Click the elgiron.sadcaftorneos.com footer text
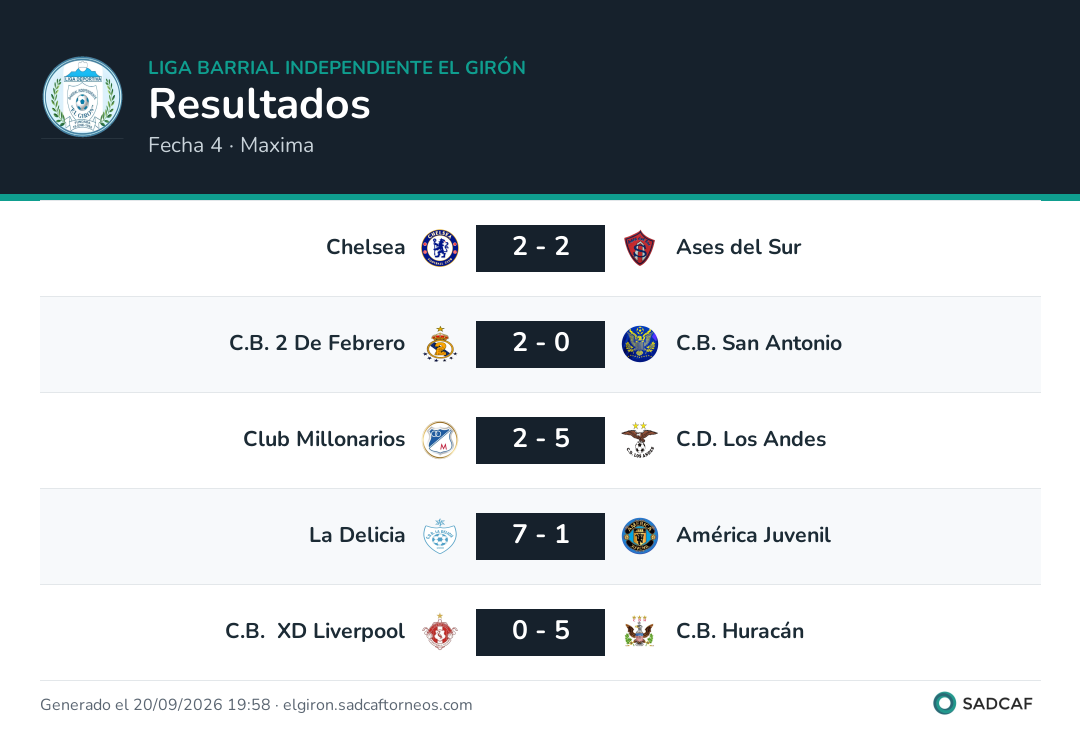 click(377, 704)
